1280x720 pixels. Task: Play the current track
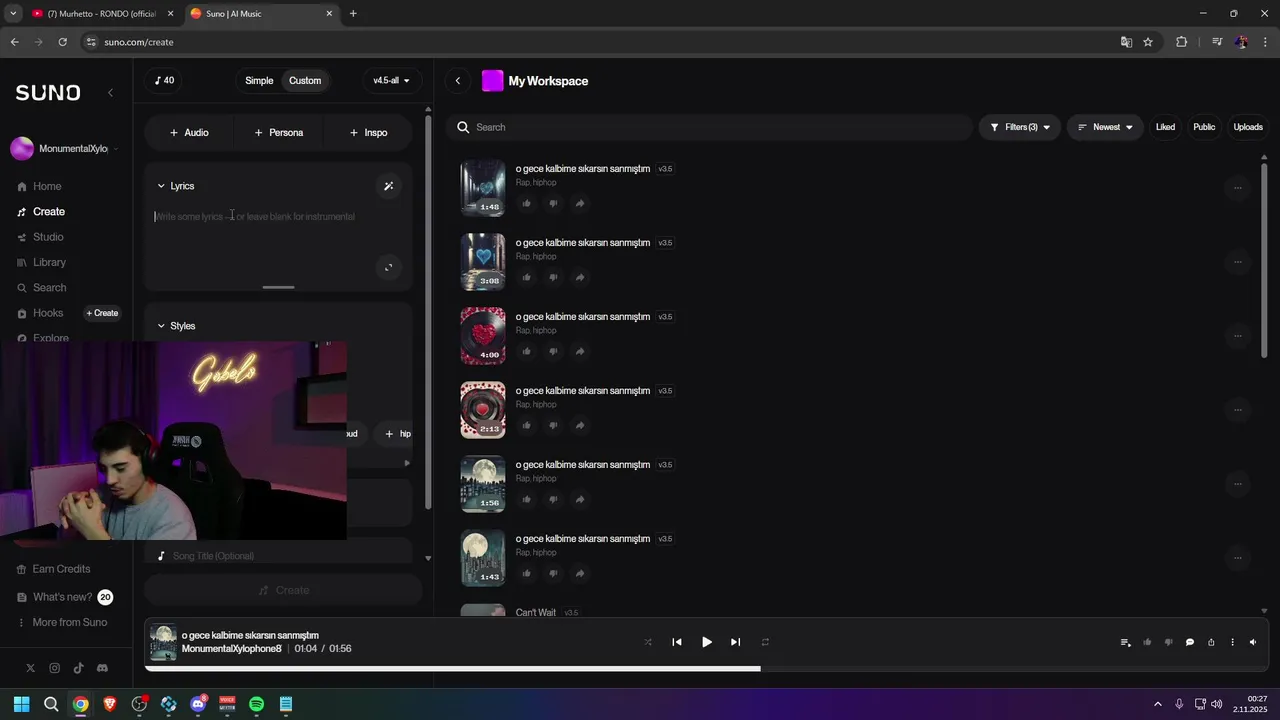[707, 642]
